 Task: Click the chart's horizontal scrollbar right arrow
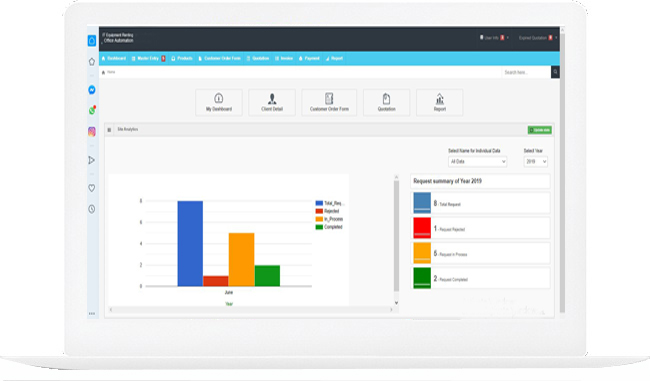(391, 310)
